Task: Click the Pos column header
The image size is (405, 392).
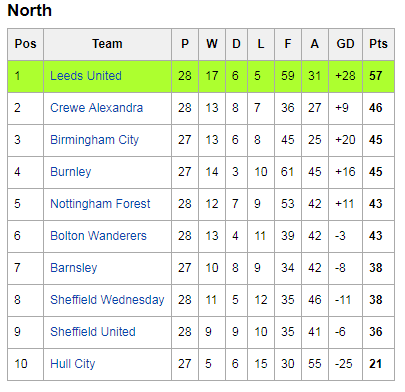Action: tap(25, 44)
